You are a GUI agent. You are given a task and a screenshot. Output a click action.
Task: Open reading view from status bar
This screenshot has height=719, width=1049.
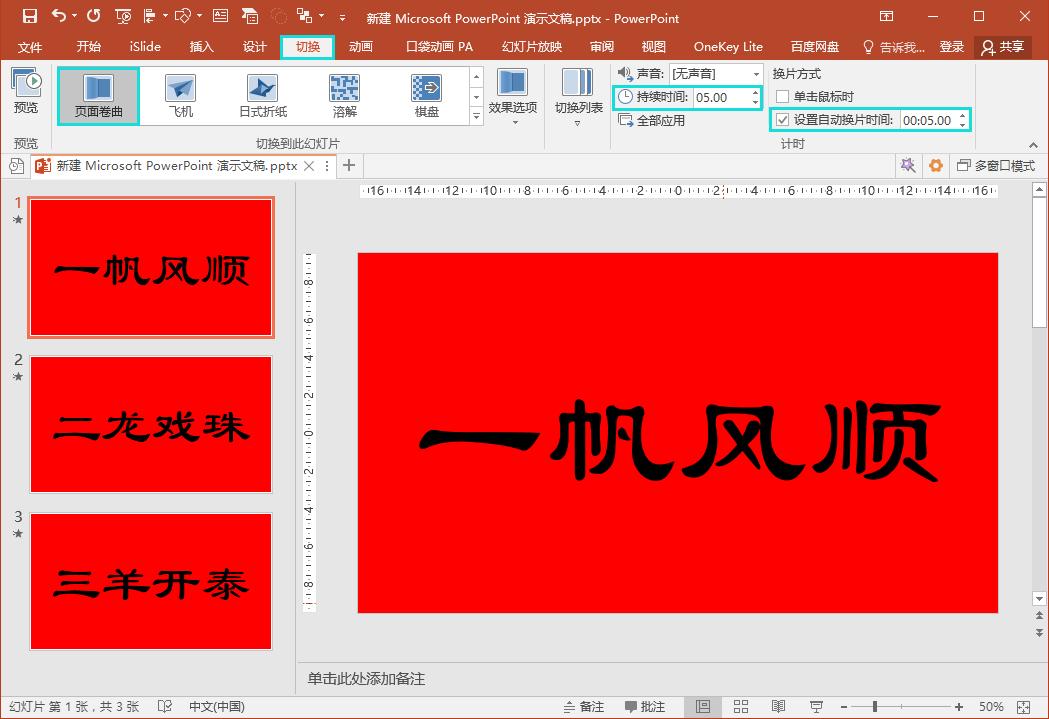(x=778, y=707)
